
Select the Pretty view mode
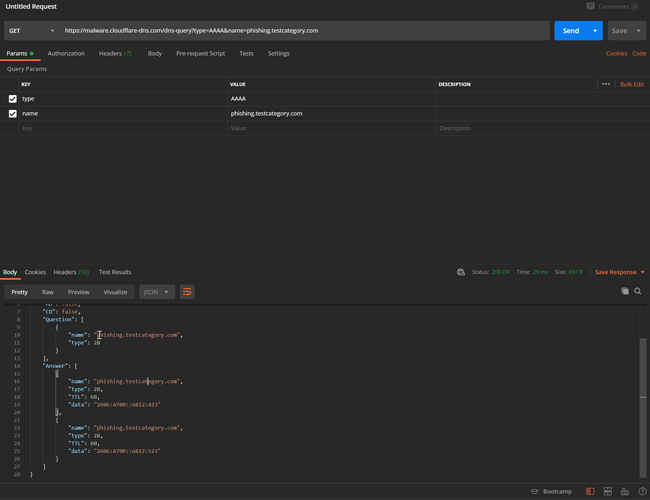point(19,292)
